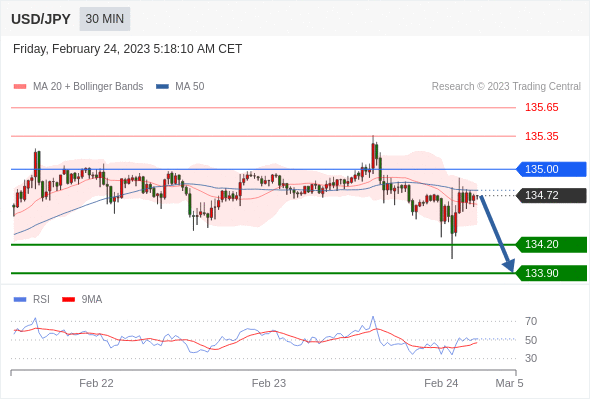Click the blue downward forecast arrow head

point(509,265)
